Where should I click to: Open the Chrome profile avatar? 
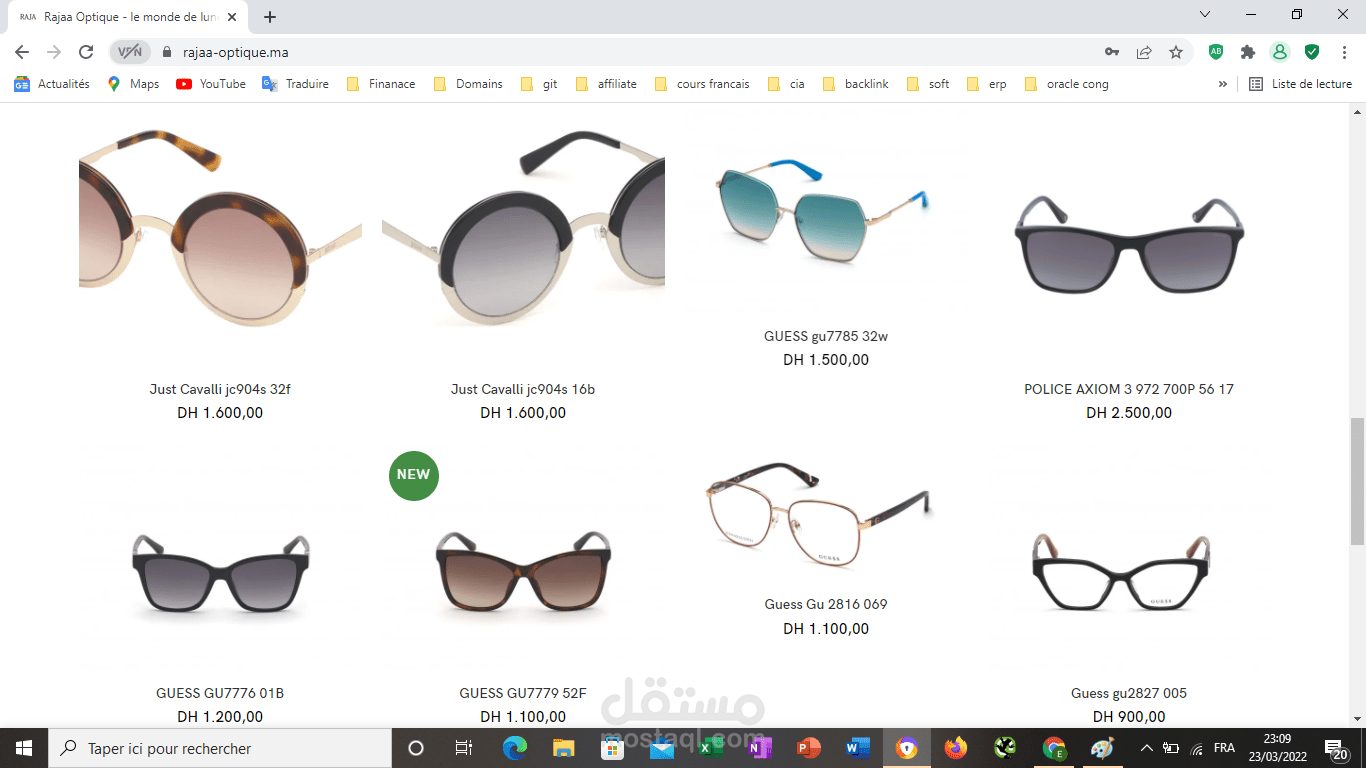[x=1279, y=52]
